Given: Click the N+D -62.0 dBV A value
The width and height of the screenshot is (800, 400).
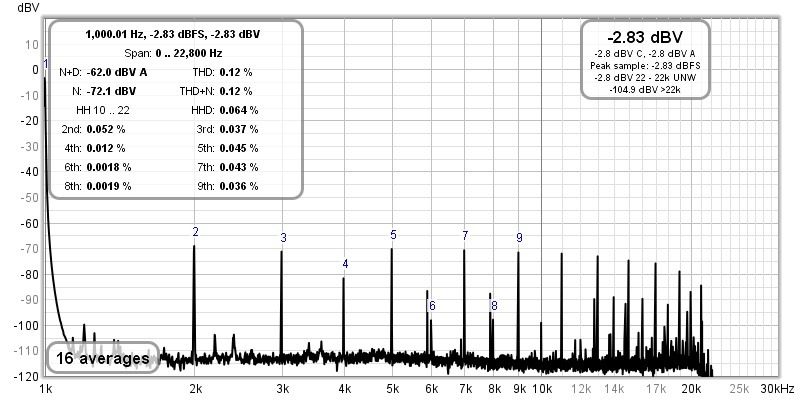Looking at the screenshot, I should [117, 72].
